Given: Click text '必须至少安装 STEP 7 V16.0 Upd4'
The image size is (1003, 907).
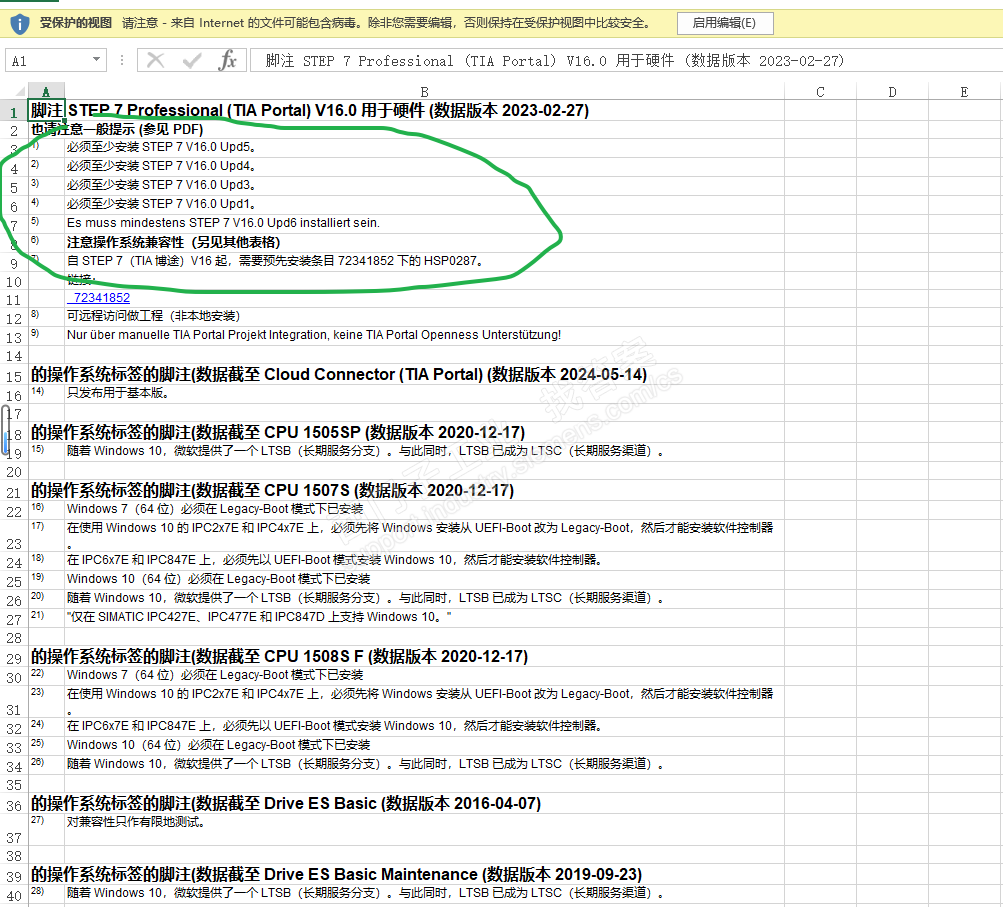Looking at the screenshot, I should point(161,166).
